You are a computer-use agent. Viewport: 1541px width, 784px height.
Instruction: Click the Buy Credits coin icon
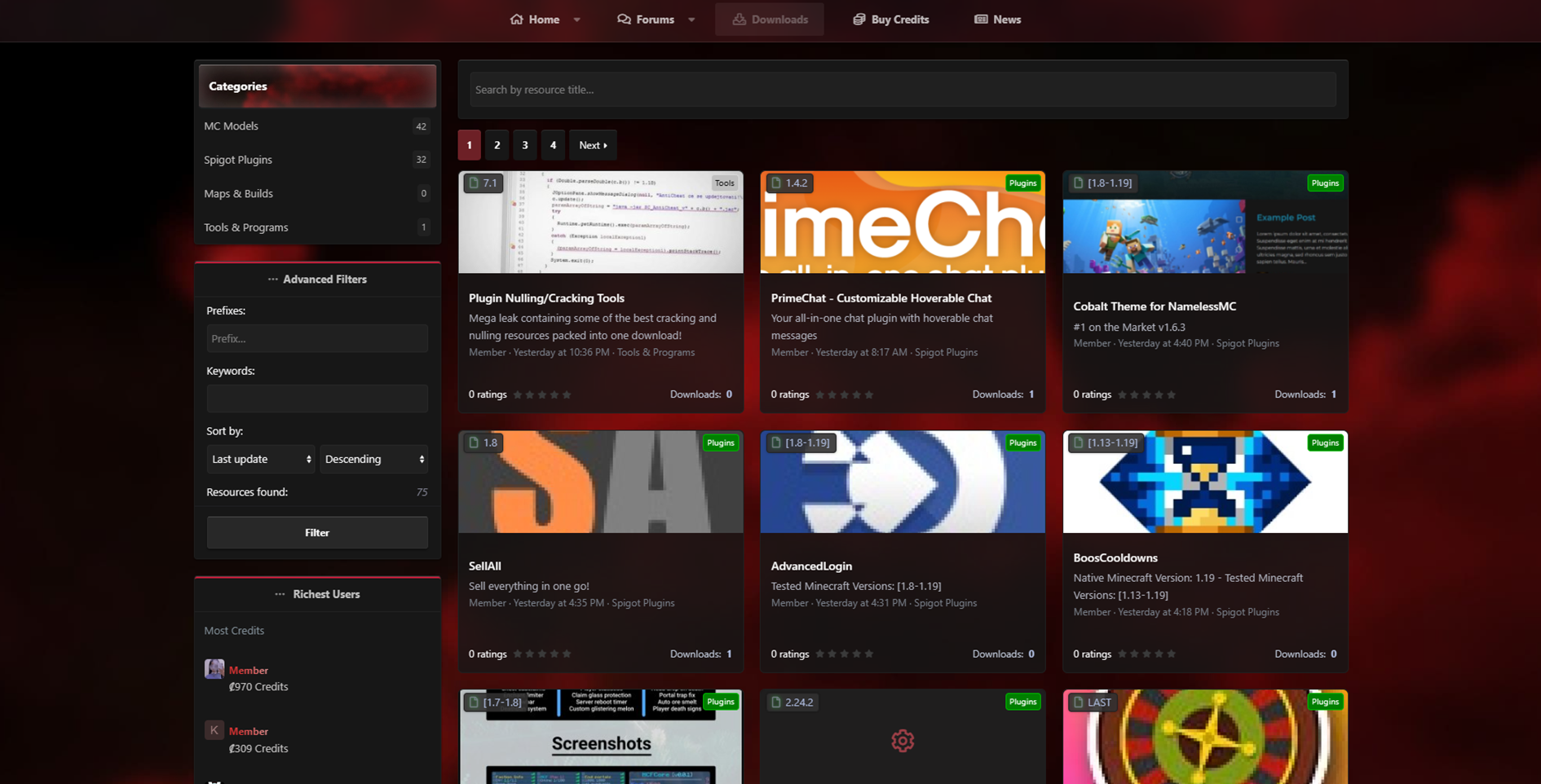859,19
